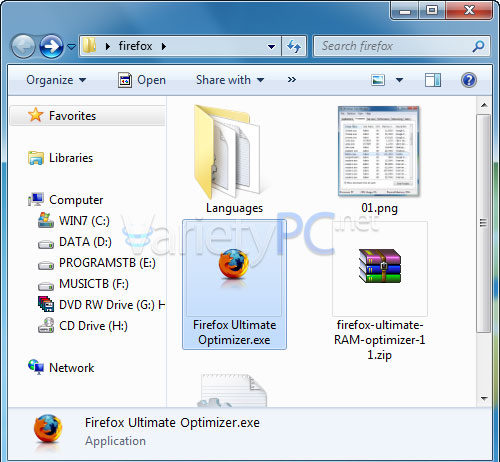The height and width of the screenshot is (462, 500).
Task: Click the Network globe icon
Action: (36, 367)
